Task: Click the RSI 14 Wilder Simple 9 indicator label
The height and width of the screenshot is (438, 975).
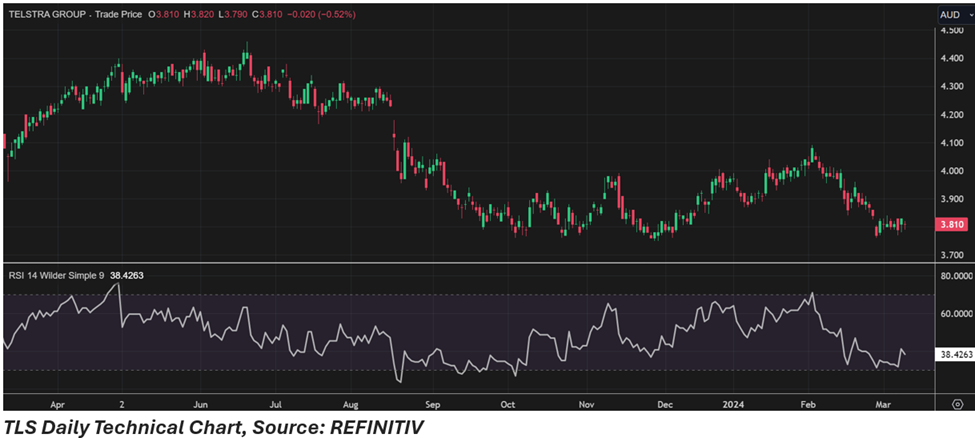Action: click(57, 274)
